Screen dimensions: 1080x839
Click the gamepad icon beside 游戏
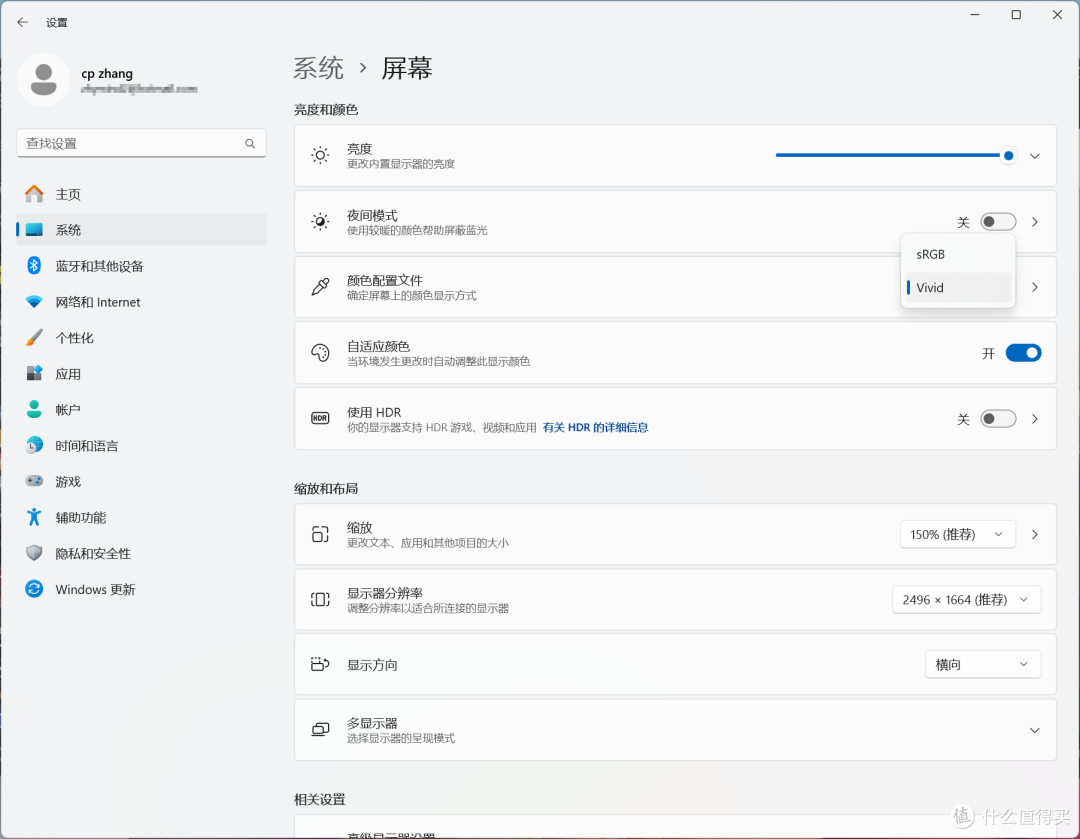(34, 481)
